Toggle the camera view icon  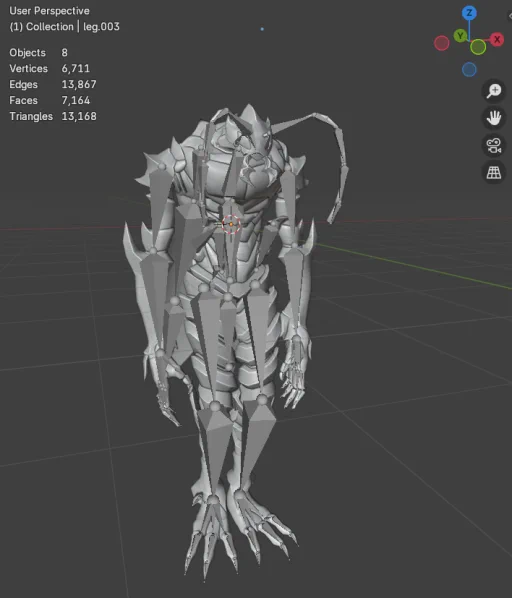click(x=494, y=145)
